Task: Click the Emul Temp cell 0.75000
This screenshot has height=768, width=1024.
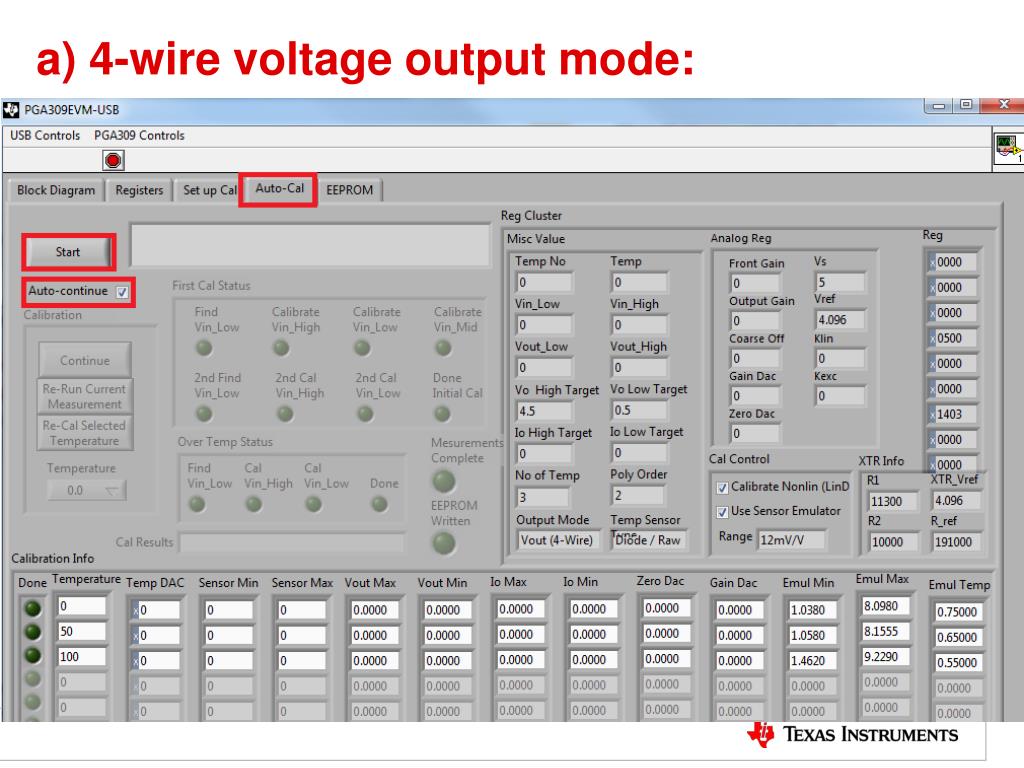Action: click(x=959, y=612)
